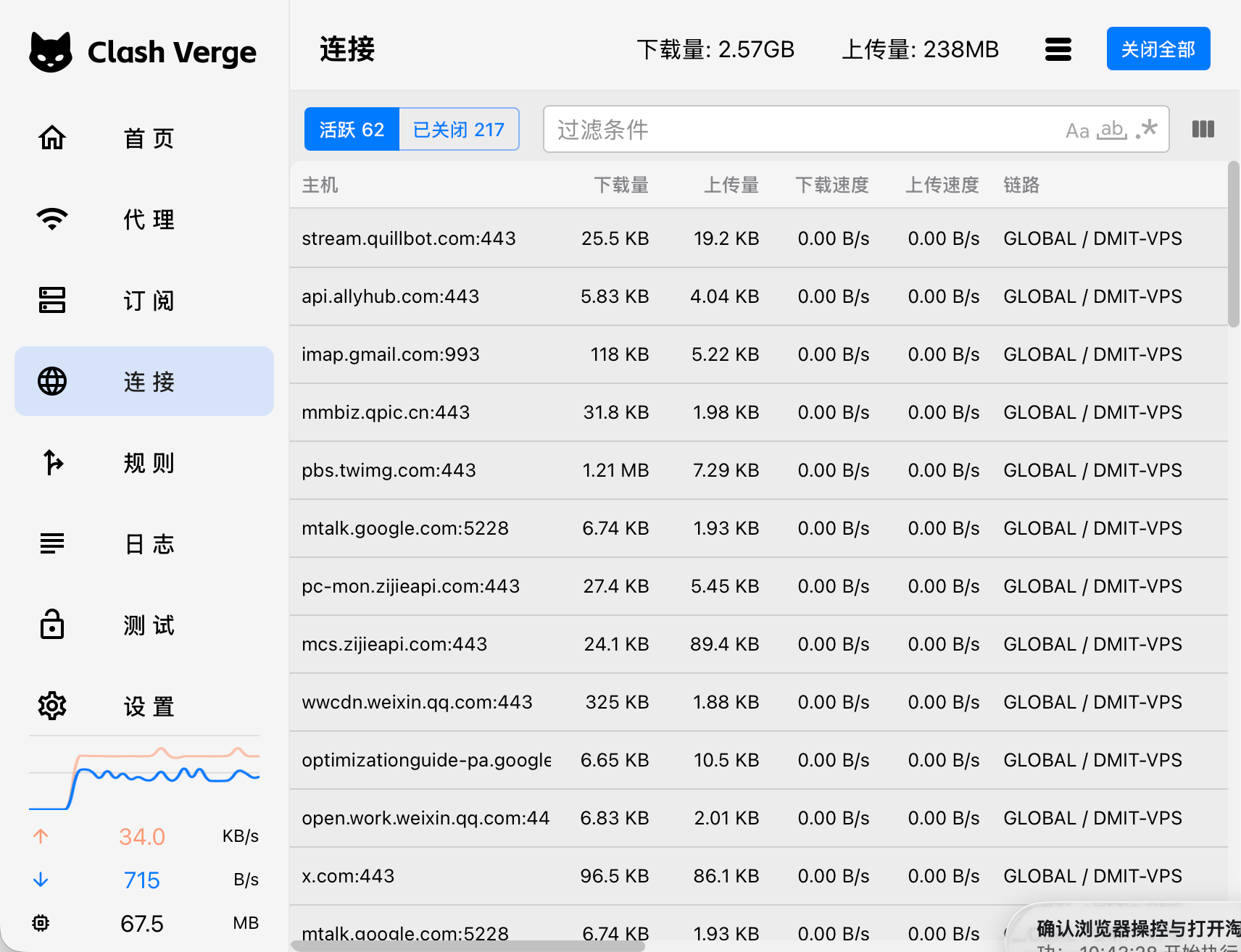This screenshot has height=952, width=1241.
Task: Click the 67.5 MB memory value
Action: pos(142,924)
